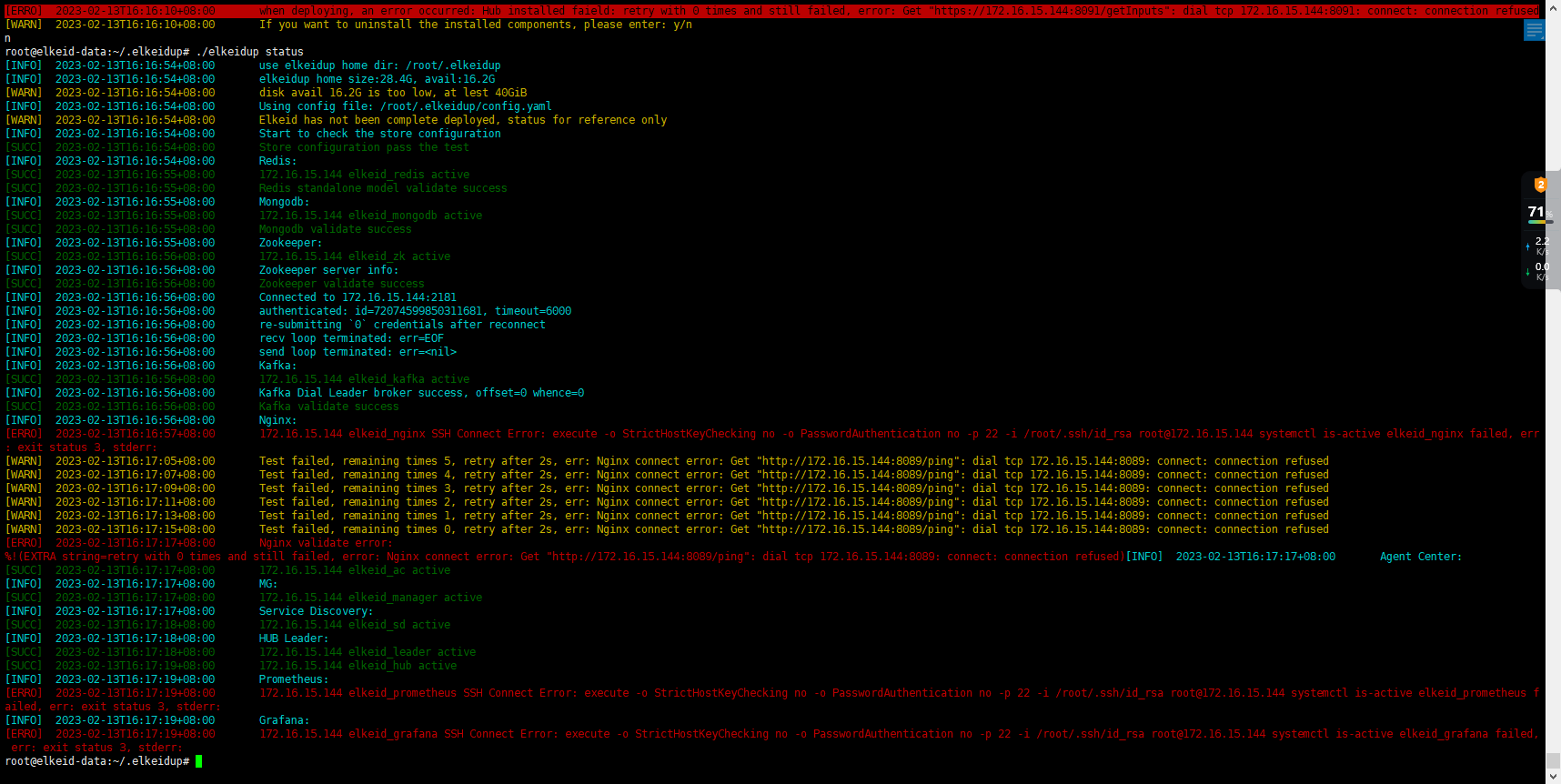Click 'Grafana:' heading
This screenshot has height=784, width=1561.
pos(284,720)
